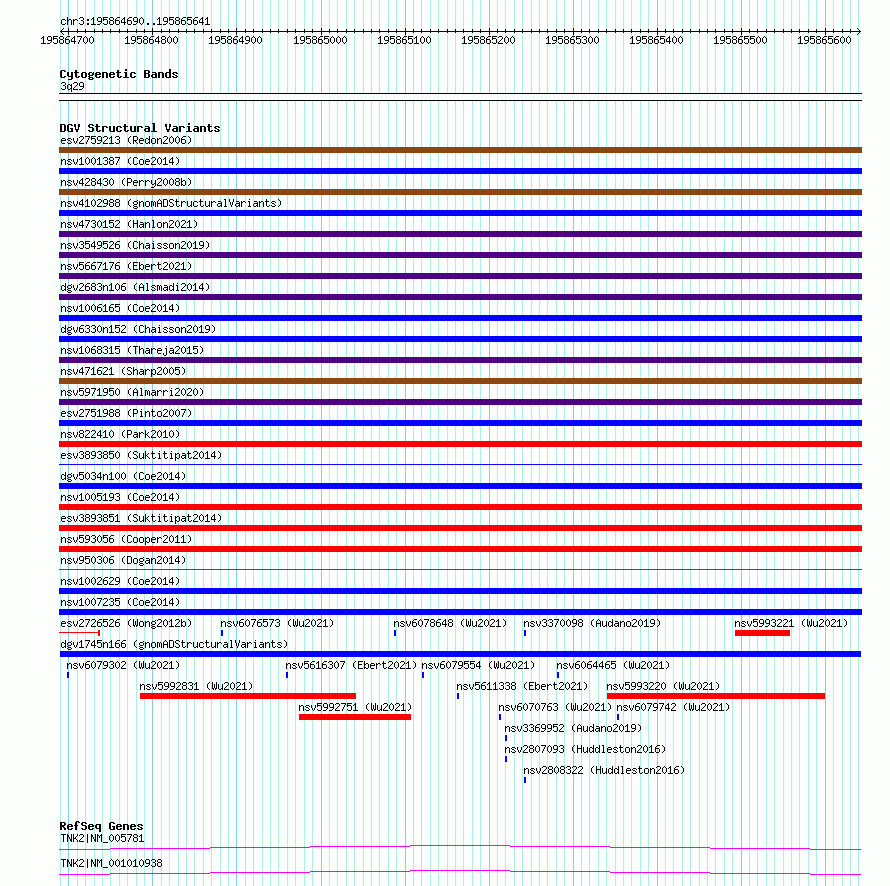Click dgv2683n106 (Alsmadi2014) label
Screen dimensions: 890x886
pyautogui.click(x=135, y=287)
